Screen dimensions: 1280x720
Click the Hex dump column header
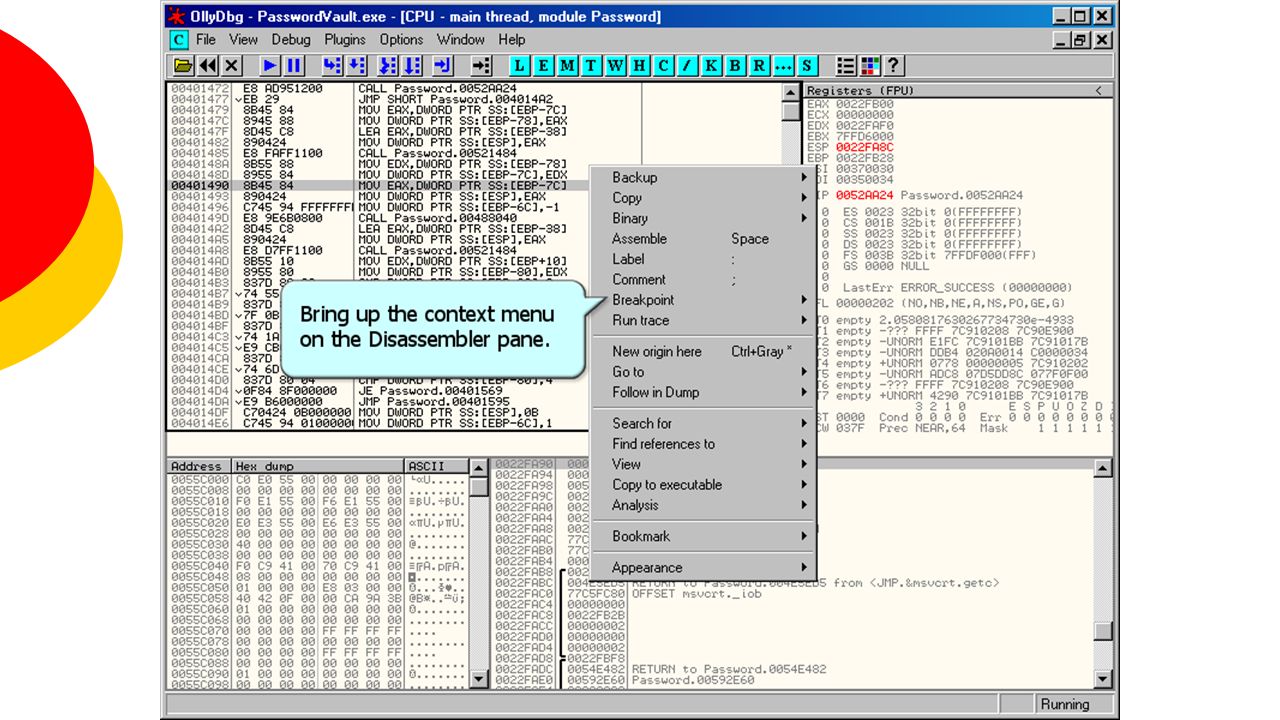pyautogui.click(x=318, y=467)
